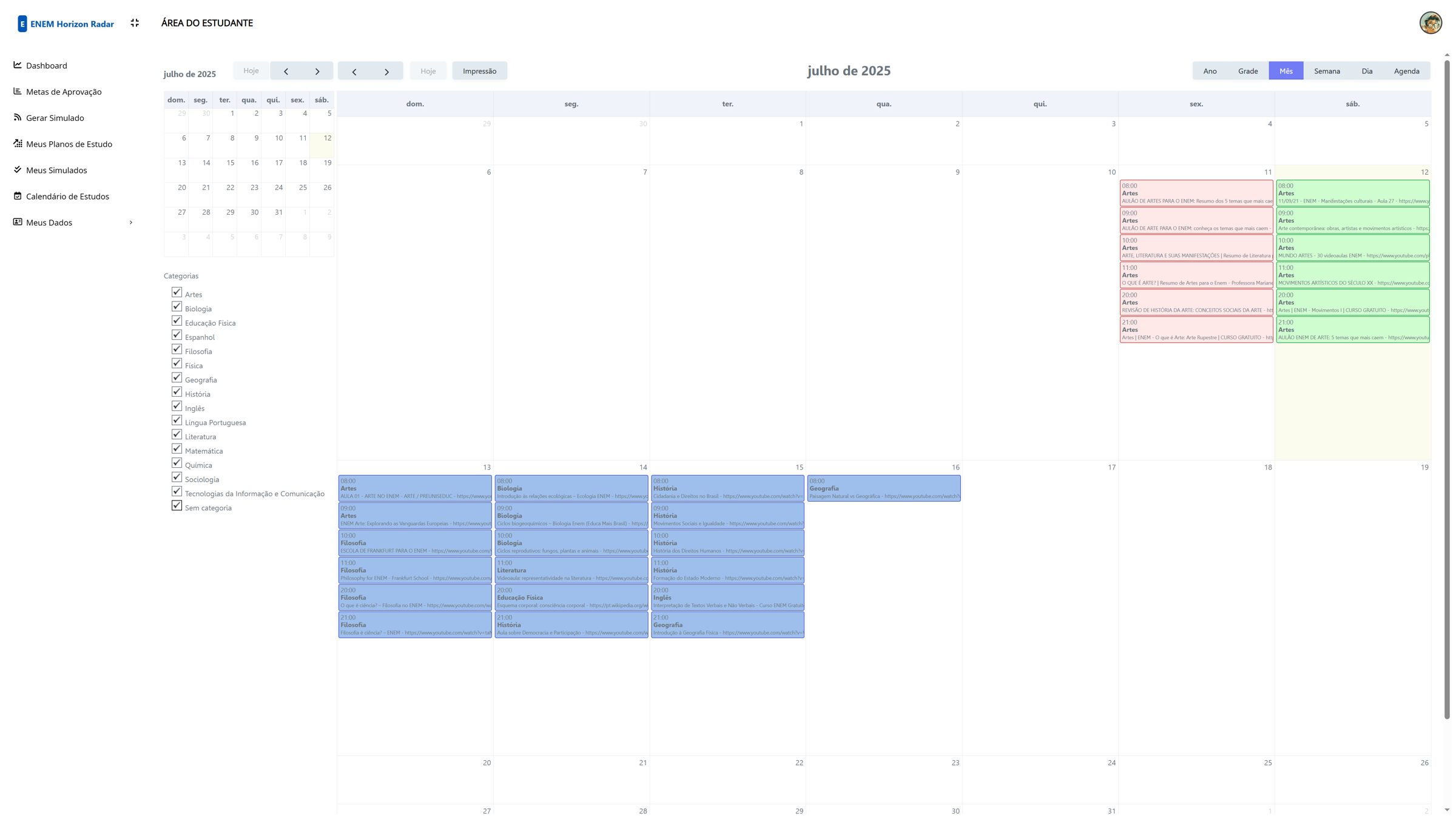Uncheck the Inglês category
Screen dimensions: 1456x819
tap(177, 406)
